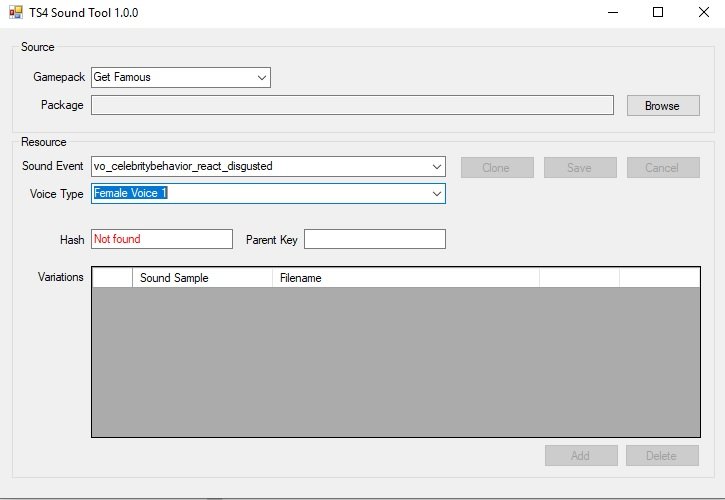Click the Cancel button
The image size is (725, 500).
click(663, 167)
